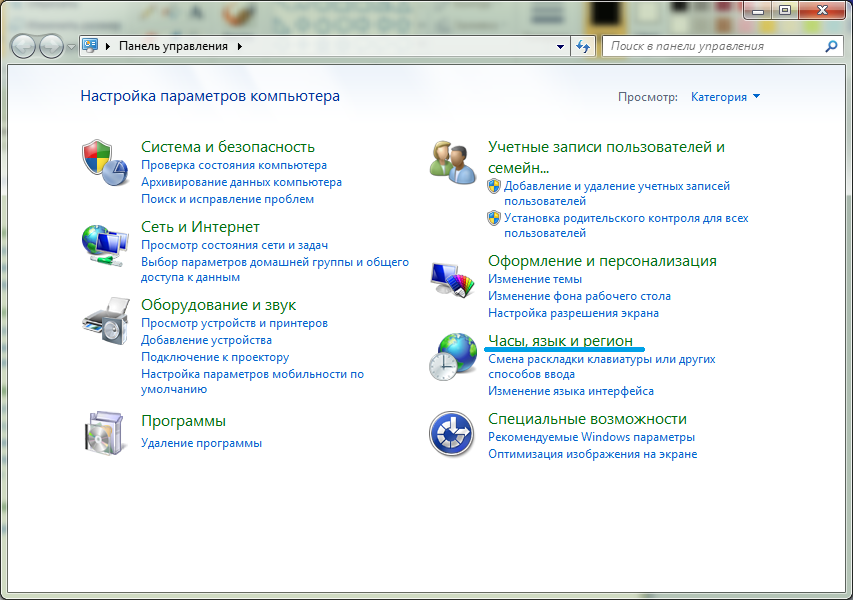Open Удаление программы link
The width and height of the screenshot is (853, 600).
click(201, 443)
